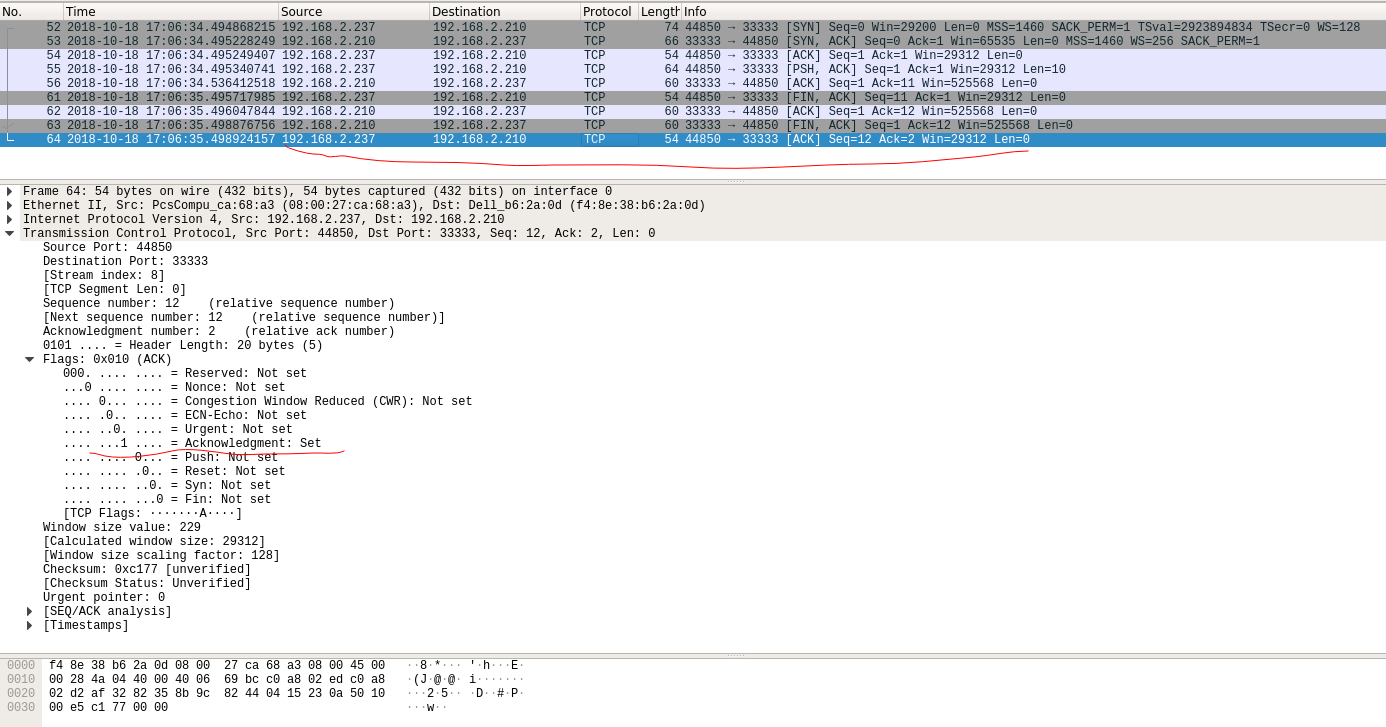Sort by the No. column header
This screenshot has width=1386, height=727.
32,12
